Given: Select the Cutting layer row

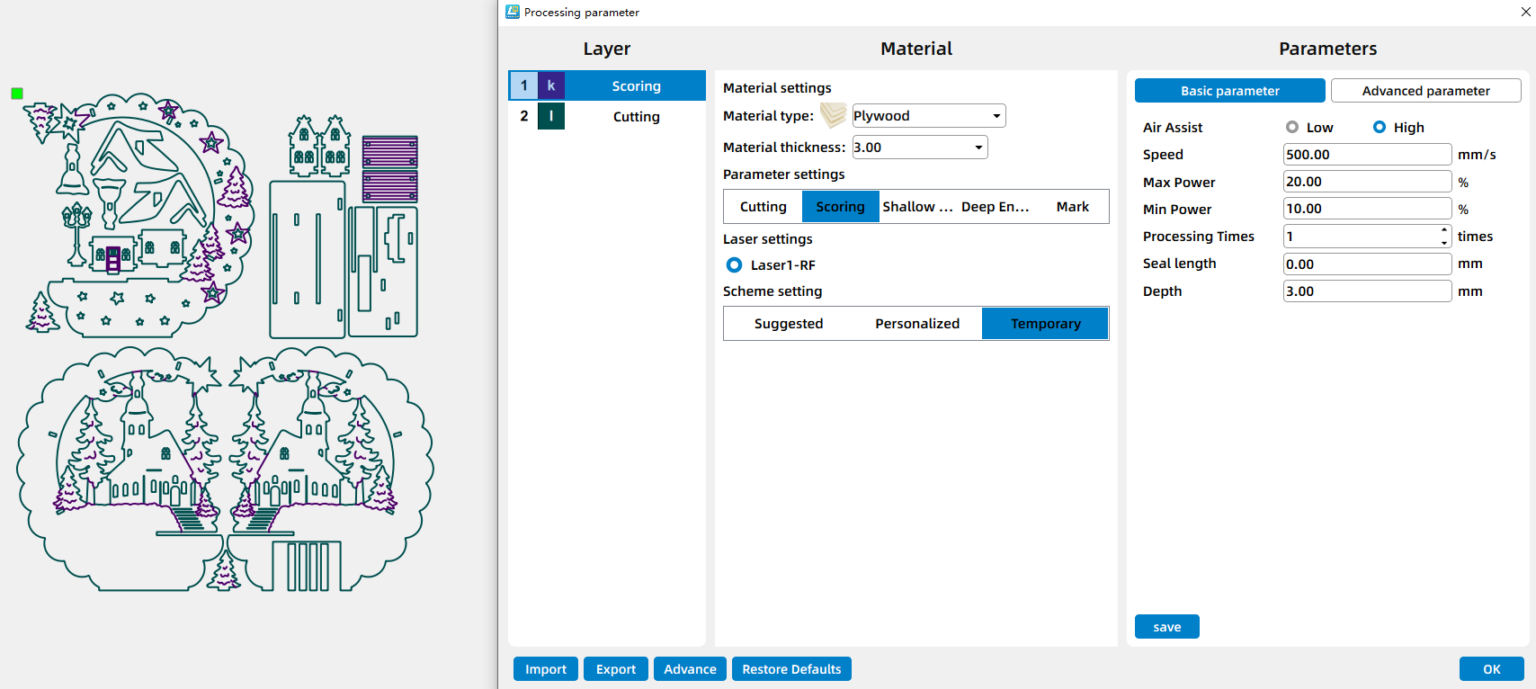Looking at the screenshot, I should 636,117.
